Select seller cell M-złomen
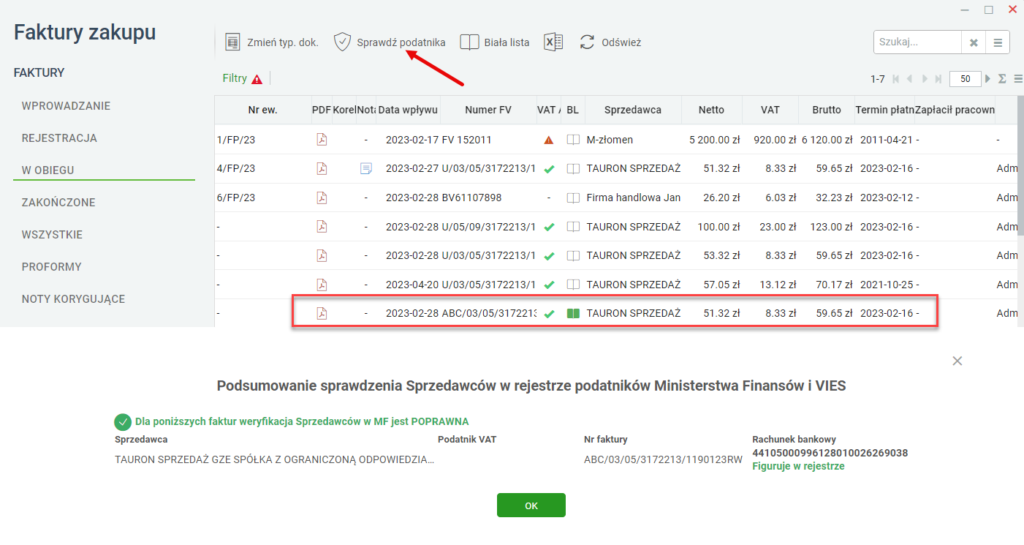Screen dimensions: 1024x545 [x=609, y=140]
